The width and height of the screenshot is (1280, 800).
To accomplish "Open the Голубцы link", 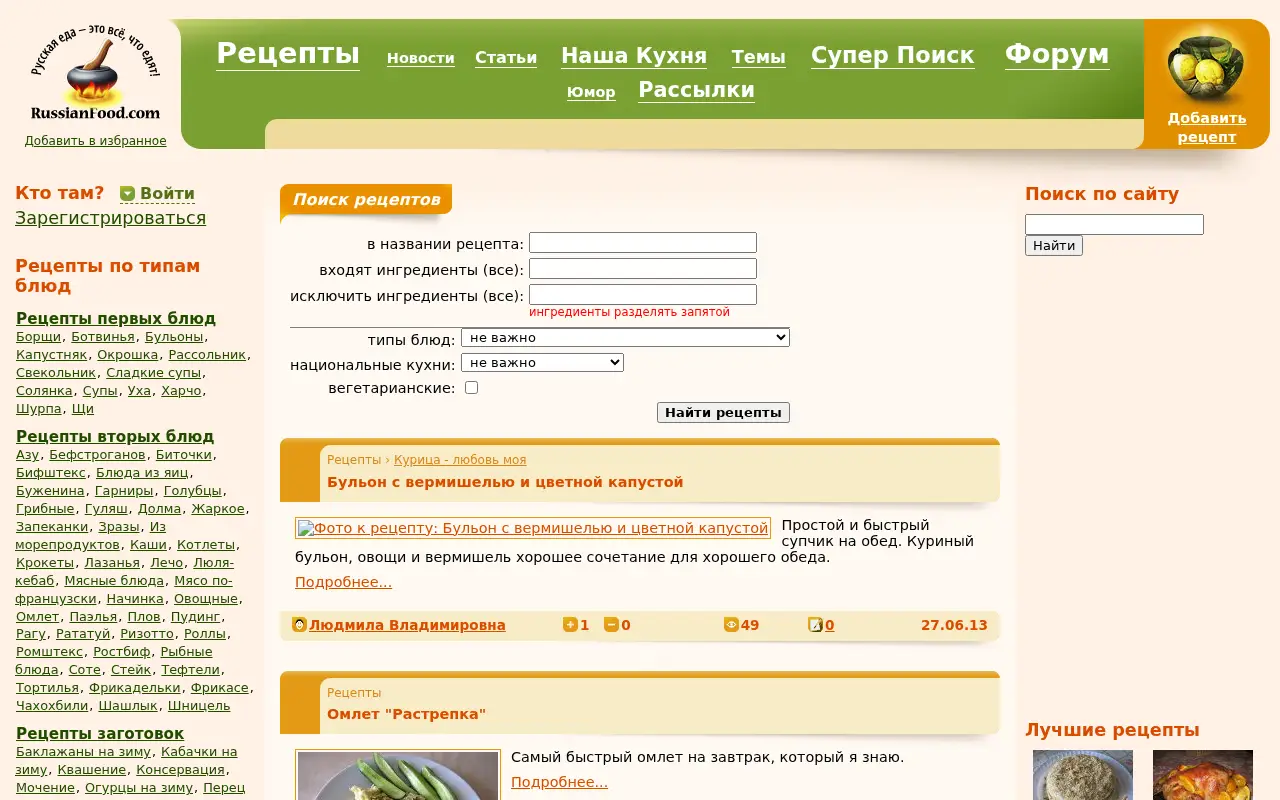I will pos(192,491).
